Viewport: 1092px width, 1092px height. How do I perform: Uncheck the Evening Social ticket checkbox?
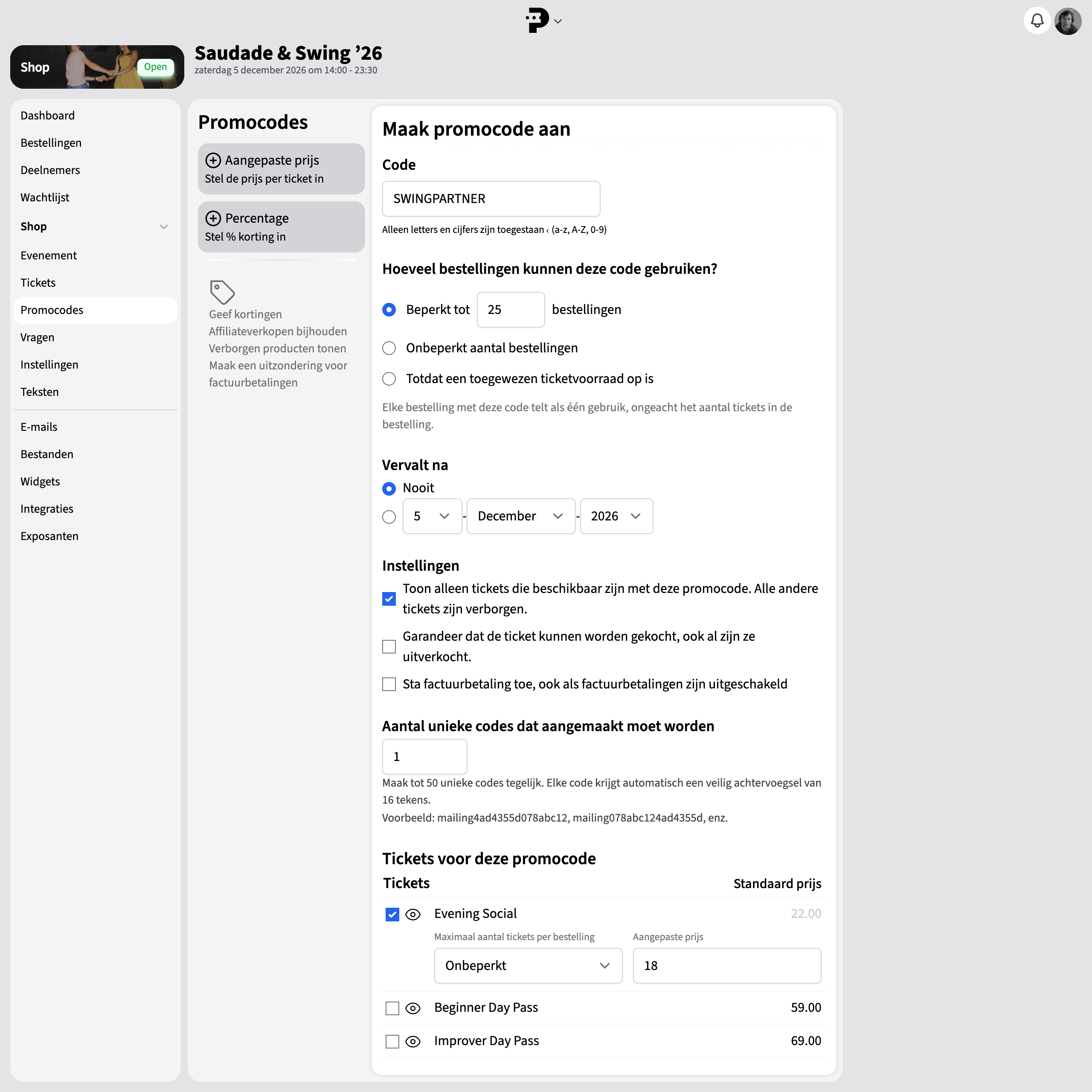click(392, 915)
